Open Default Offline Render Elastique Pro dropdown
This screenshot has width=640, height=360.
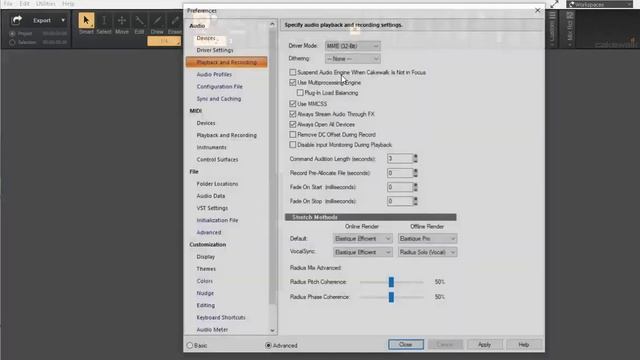tap(427, 238)
